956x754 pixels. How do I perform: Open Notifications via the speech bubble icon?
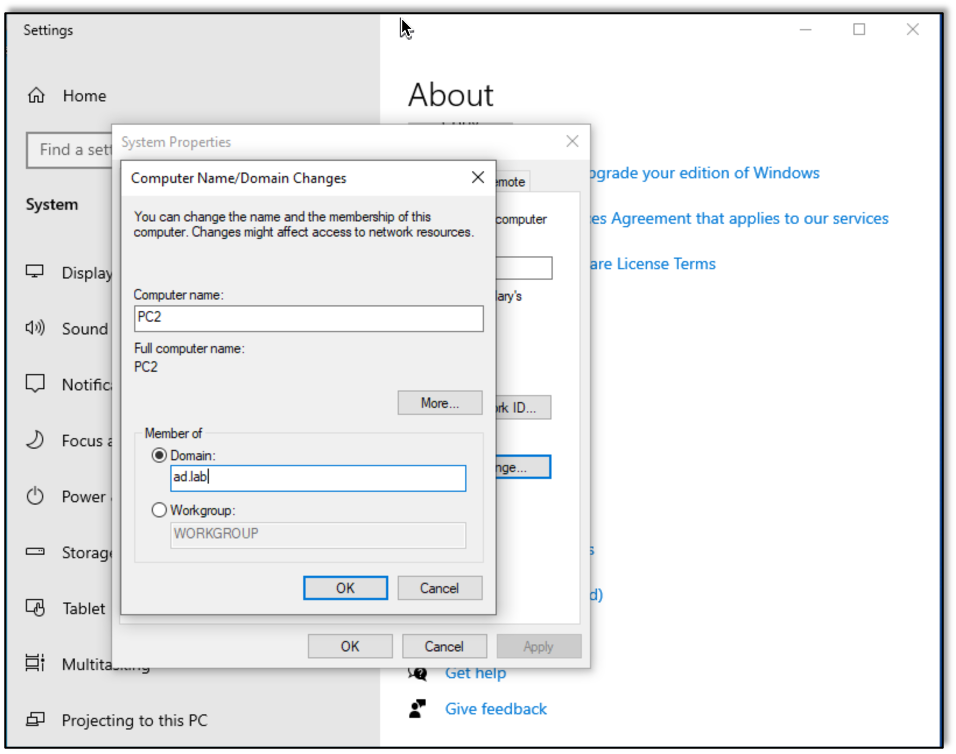click(x=35, y=384)
